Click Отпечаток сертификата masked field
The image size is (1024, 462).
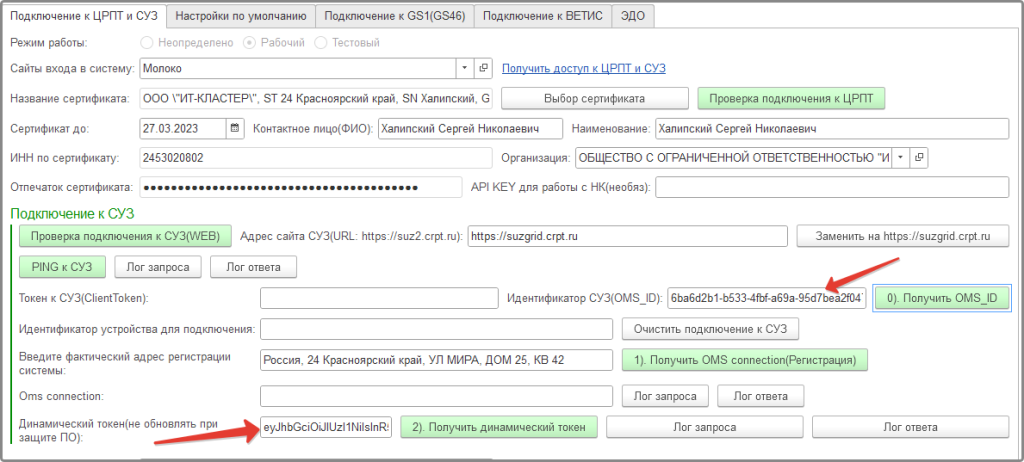(300, 188)
